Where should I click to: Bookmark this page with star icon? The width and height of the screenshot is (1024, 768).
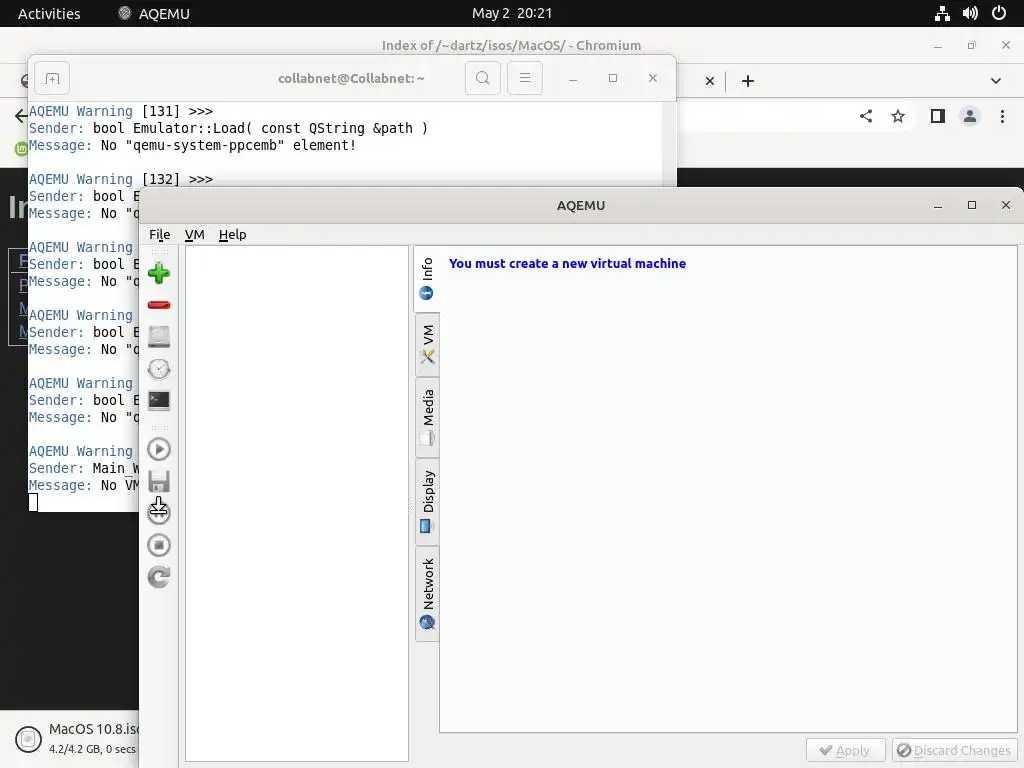coord(898,116)
